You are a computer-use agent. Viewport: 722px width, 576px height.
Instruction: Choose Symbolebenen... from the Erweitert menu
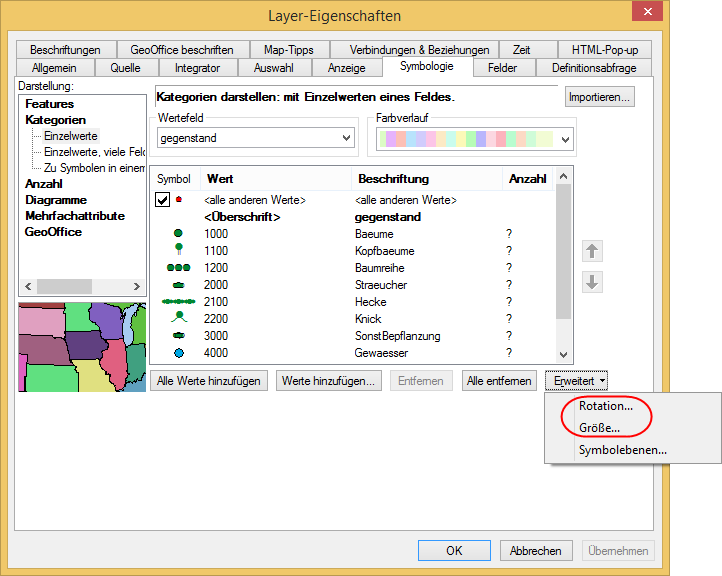pos(623,450)
